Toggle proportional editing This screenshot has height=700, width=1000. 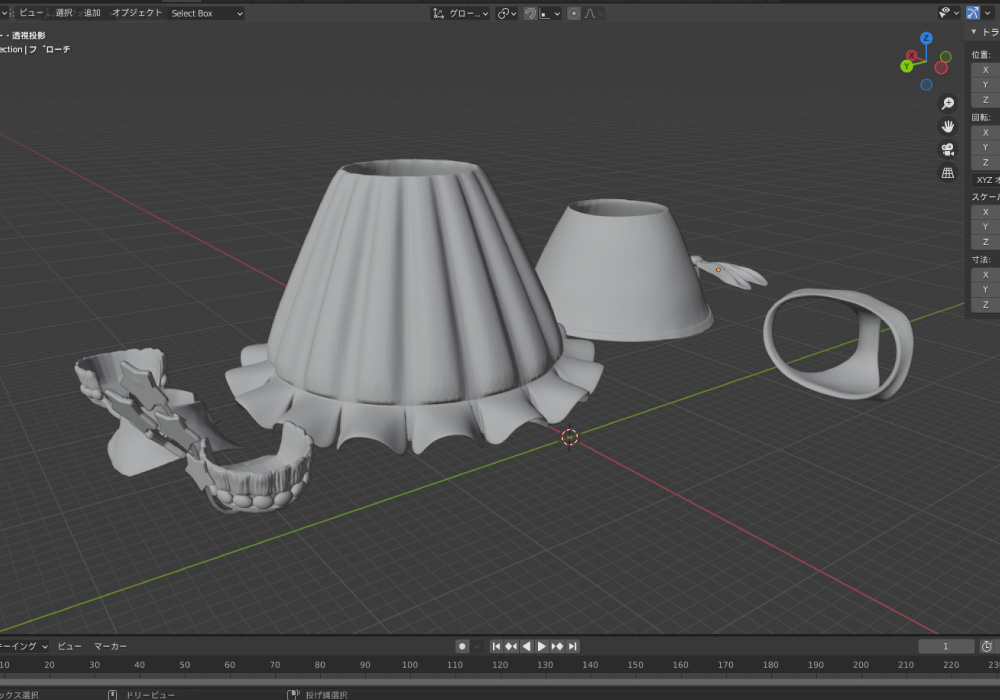pyautogui.click(x=574, y=13)
